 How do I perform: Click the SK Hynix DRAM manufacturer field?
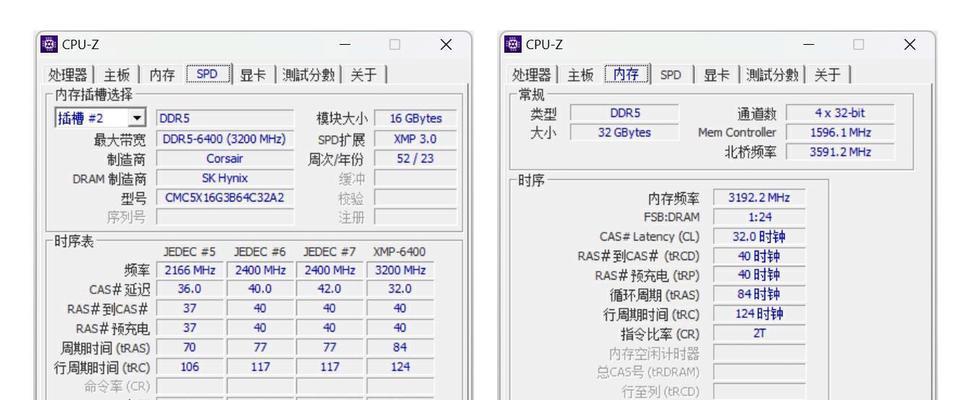click(x=224, y=178)
